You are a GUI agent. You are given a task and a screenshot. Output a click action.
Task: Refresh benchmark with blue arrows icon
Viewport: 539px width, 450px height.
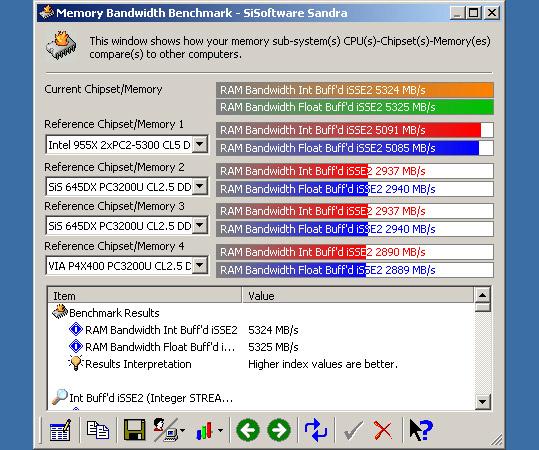pyautogui.click(x=316, y=430)
